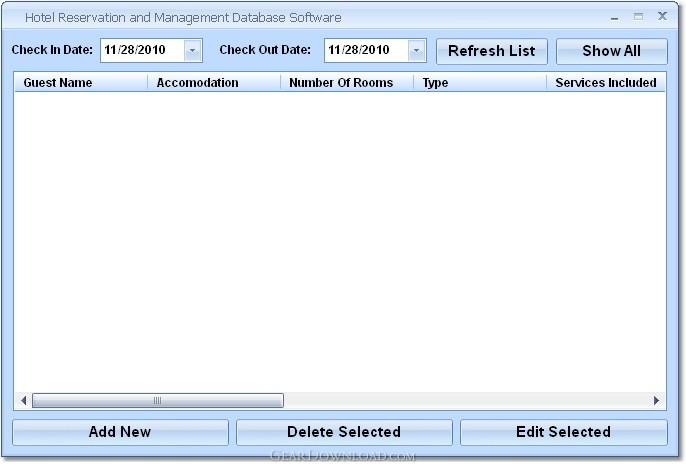686x464 pixels.
Task: Click the Refresh List button
Action: [x=492, y=51]
